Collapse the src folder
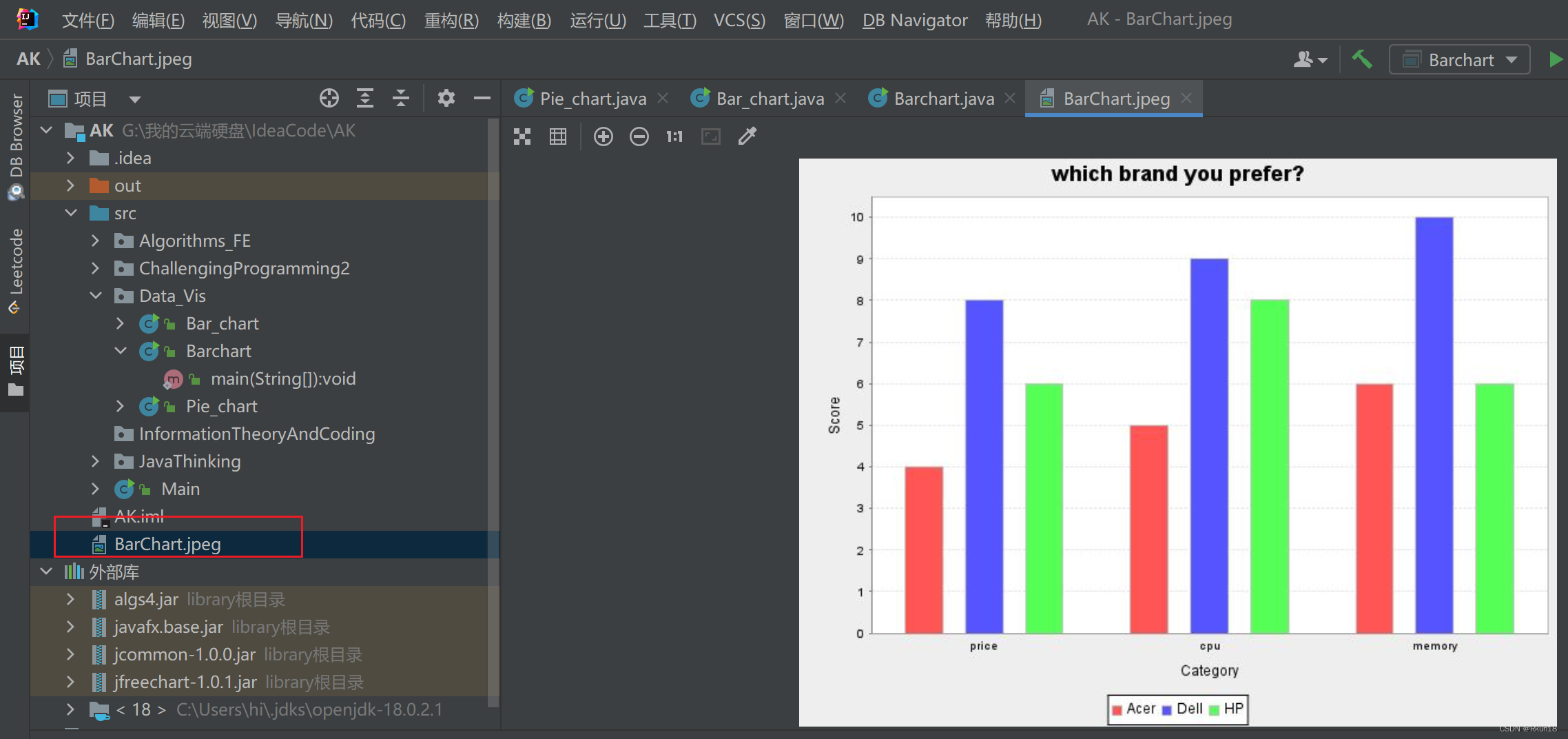This screenshot has height=739, width=1568. 71,213
